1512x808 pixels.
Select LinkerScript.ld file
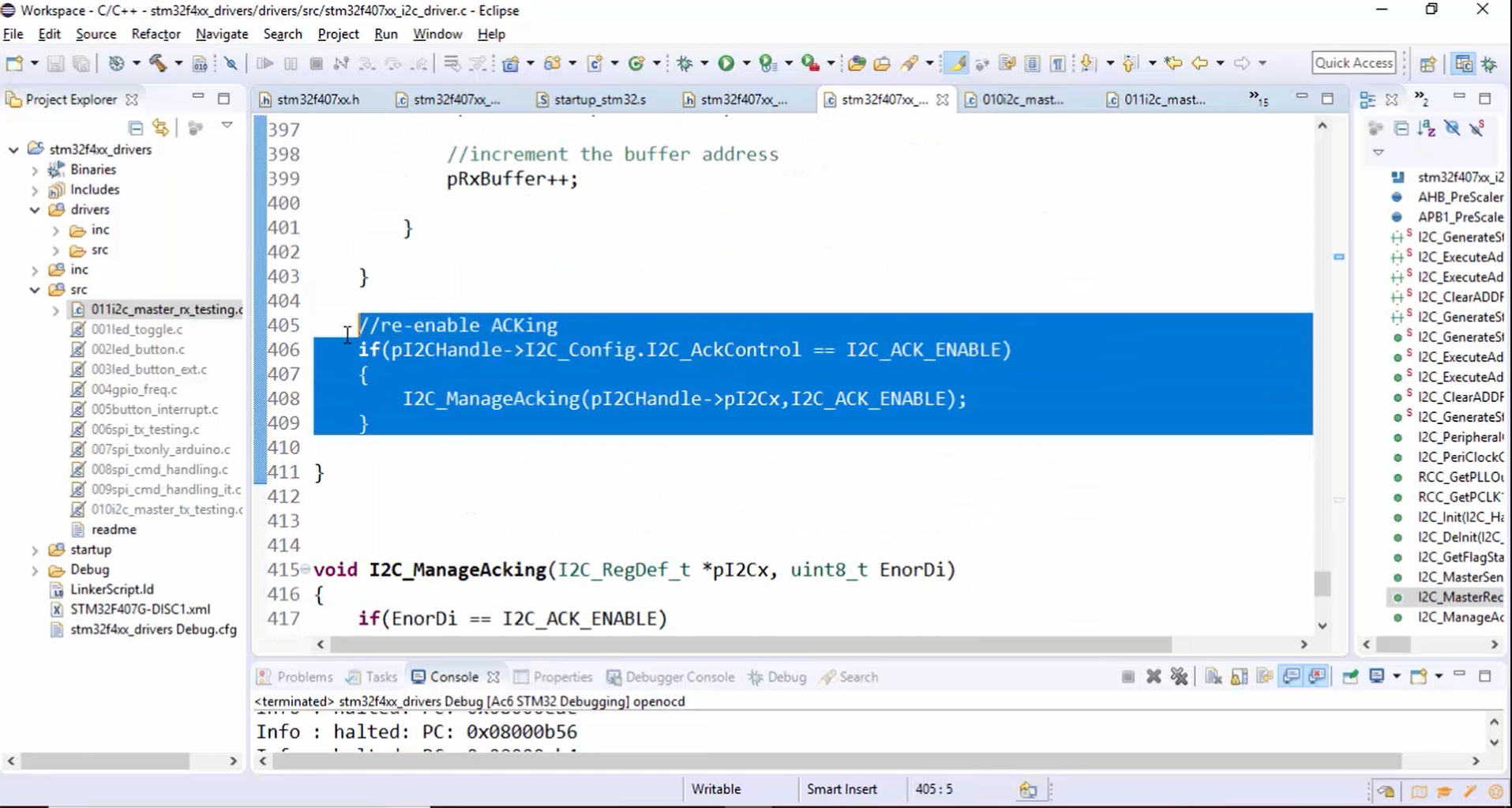[x=111, y=589]
